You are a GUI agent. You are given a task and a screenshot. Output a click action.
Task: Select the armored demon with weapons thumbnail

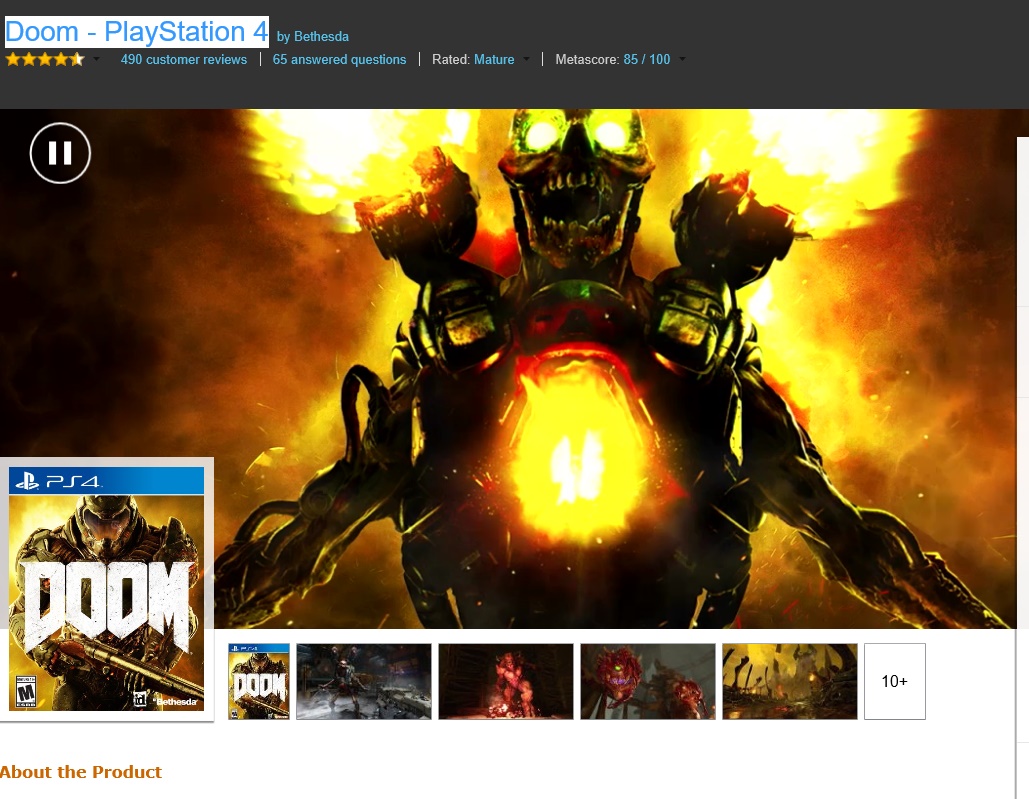(x=364, y=681)
